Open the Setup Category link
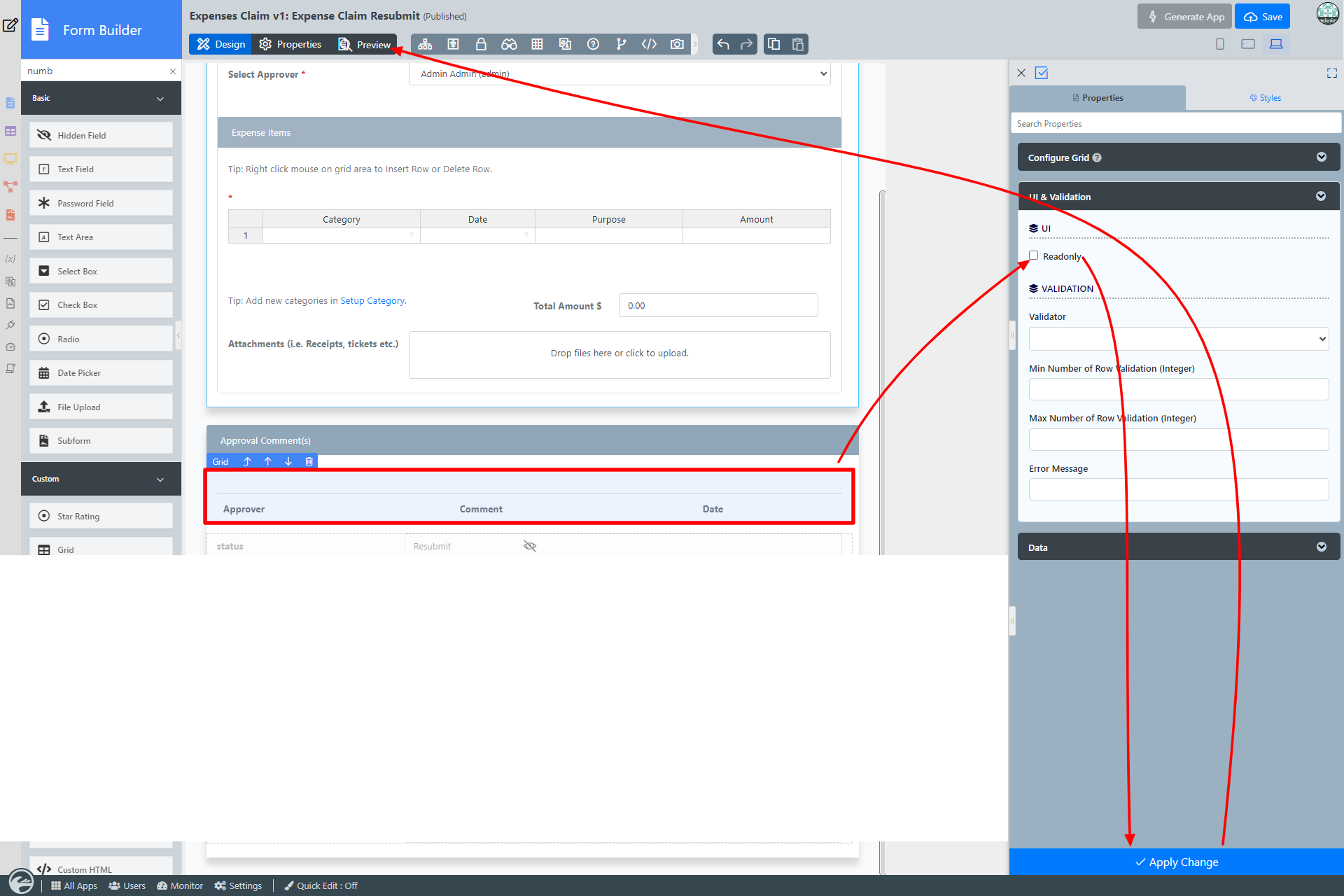The width and height of the screenshot is (1344, 896). click(372, 301)
